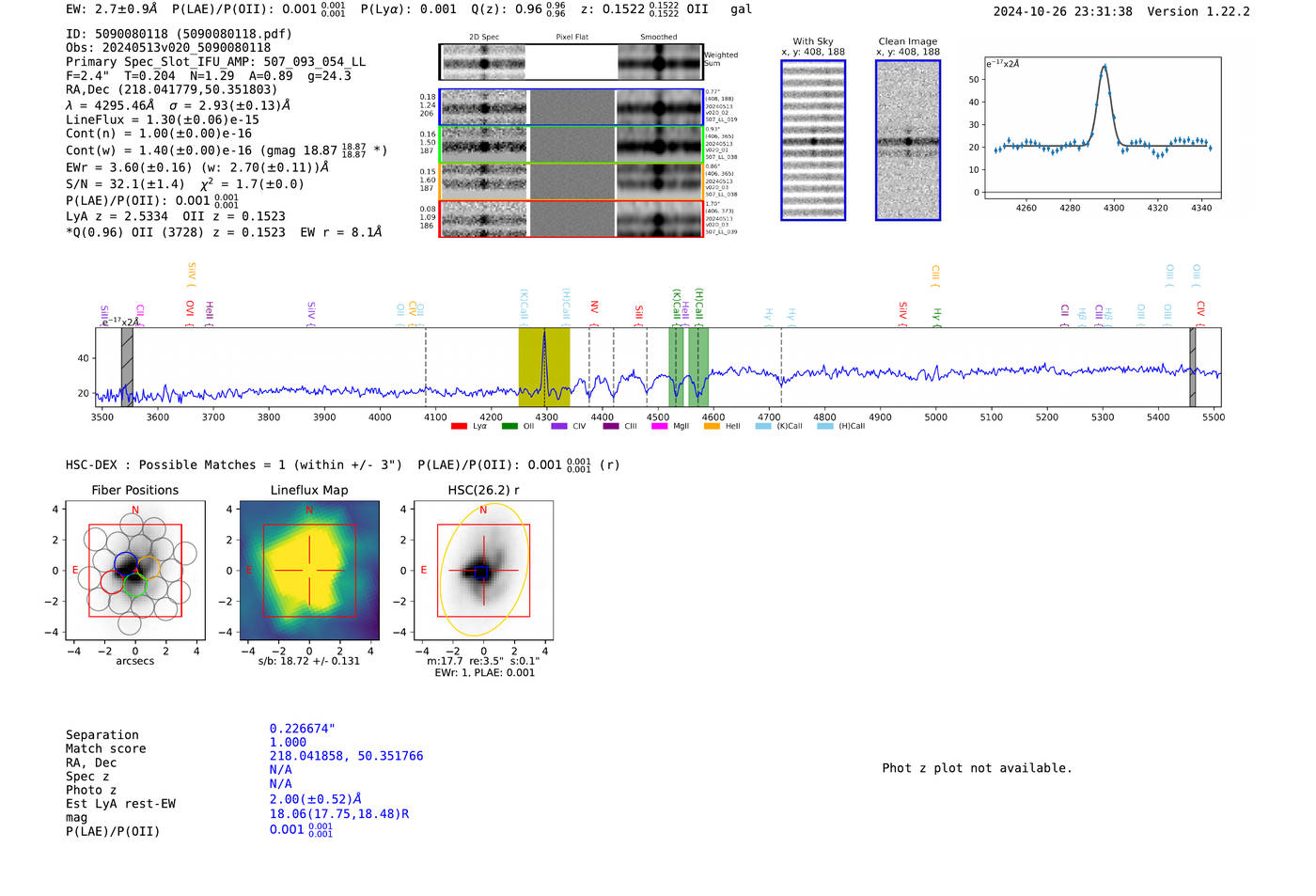The image size is (1316, 896).
Task: Click the Est LyA rest-EW value 2.00(±0.52)Å
Action: (316, 799)
